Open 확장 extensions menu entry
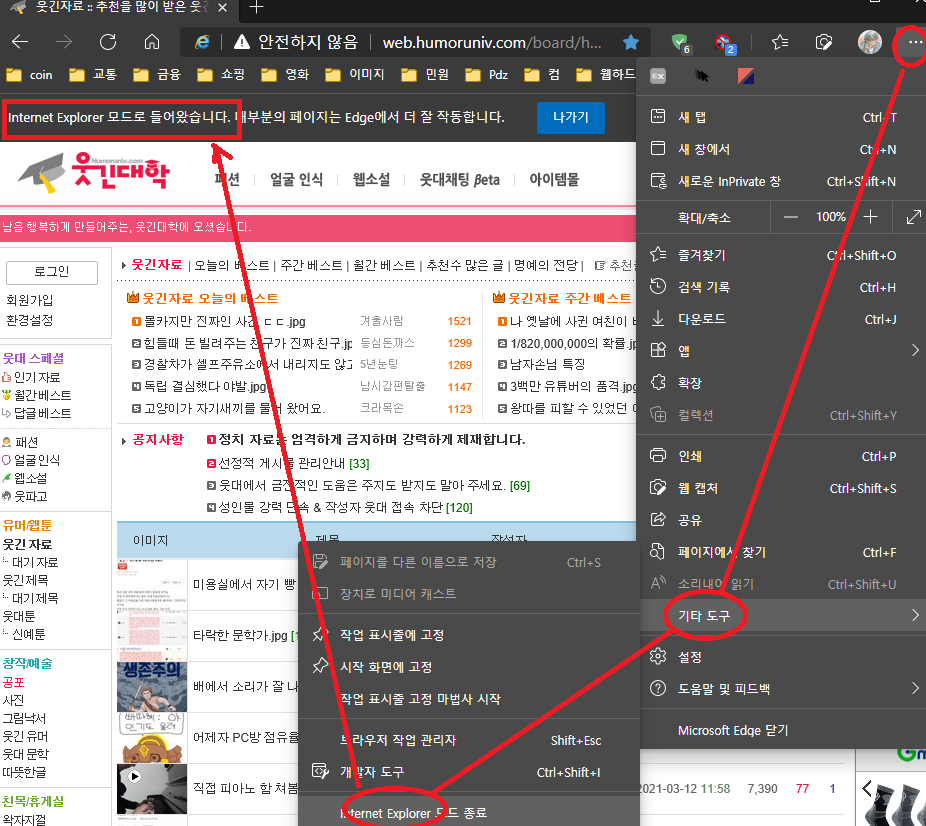926x826 pixels. click(x=782, y=383)
